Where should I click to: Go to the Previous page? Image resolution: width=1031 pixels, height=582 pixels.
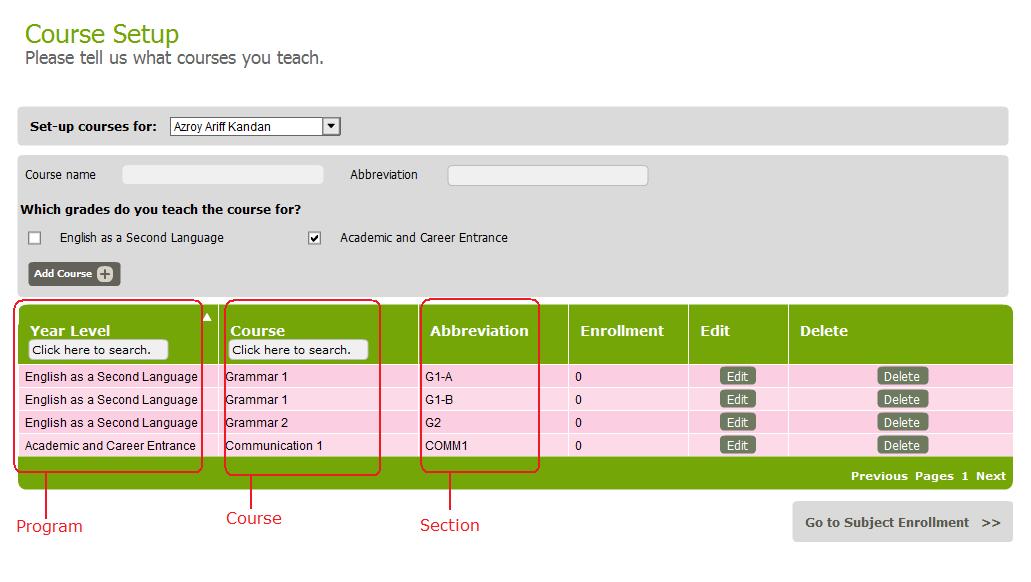pyautogui.click(x=879, y=476)
